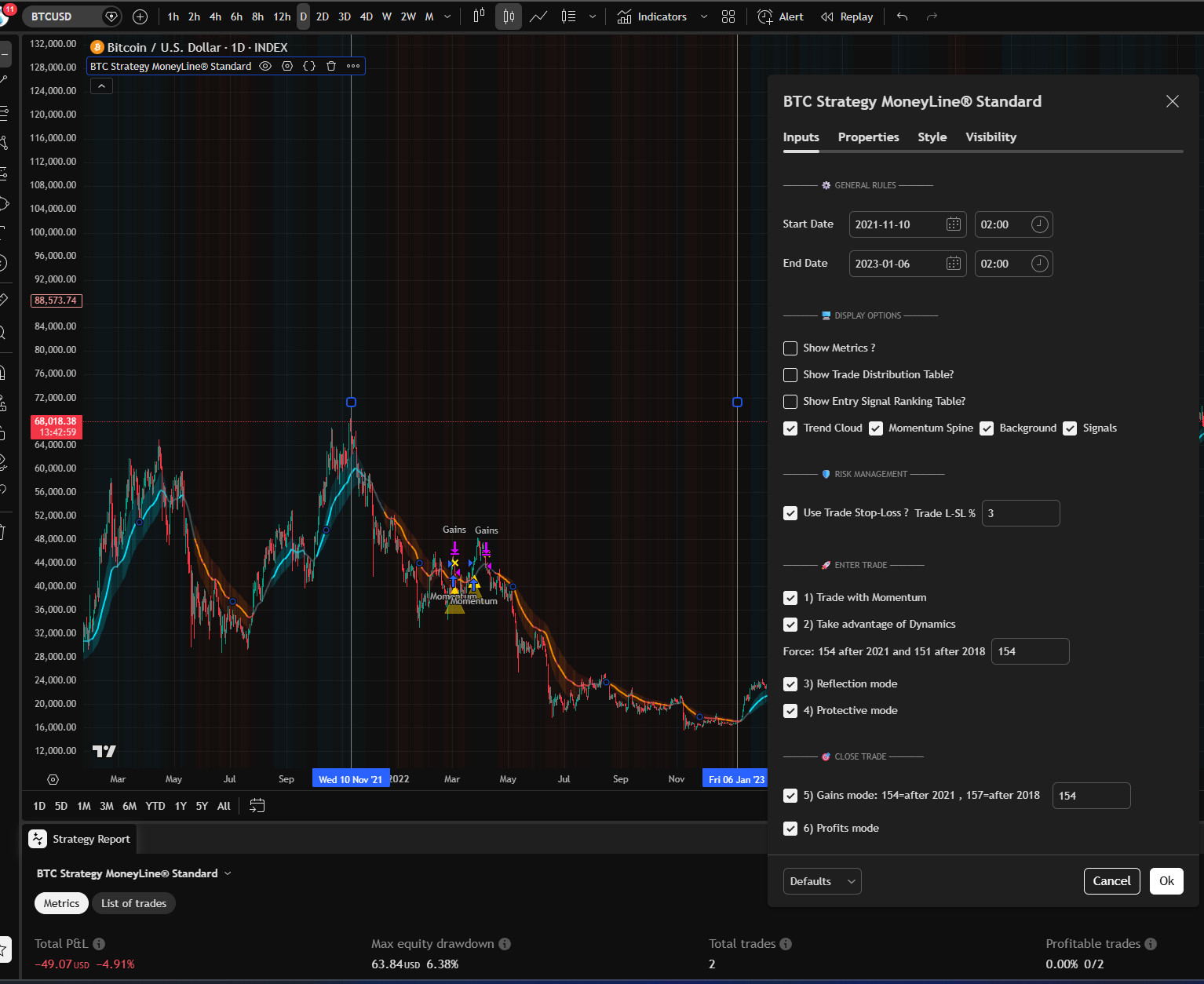
Task: Toggle strategy visibility eye icon
Action: [x=265, y=66]
